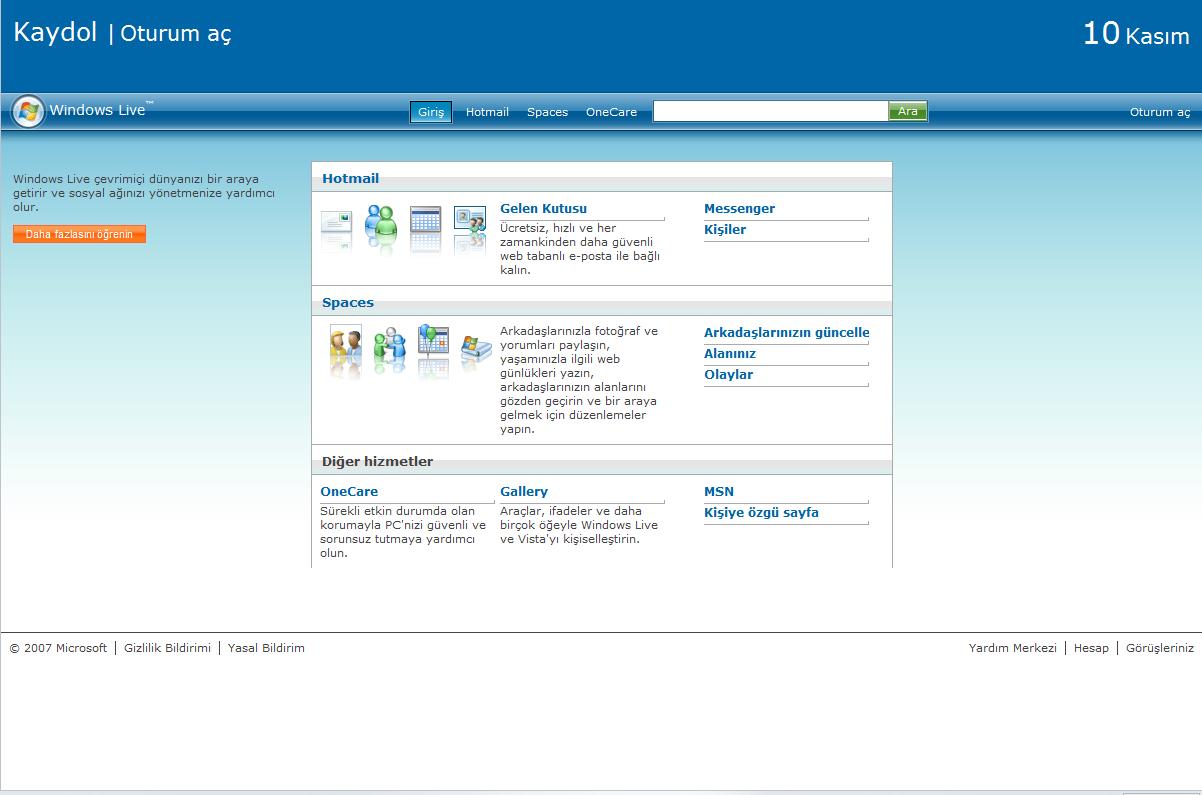Open the Kişiye özgü sayfa link
The image size is (1202, 795).
(x=761, y=513)
